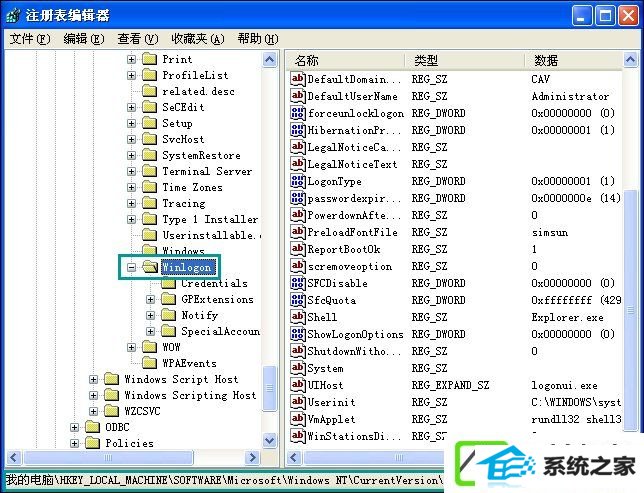644x493 pixels.
Task: Expand the Print key
Action: 131,59
